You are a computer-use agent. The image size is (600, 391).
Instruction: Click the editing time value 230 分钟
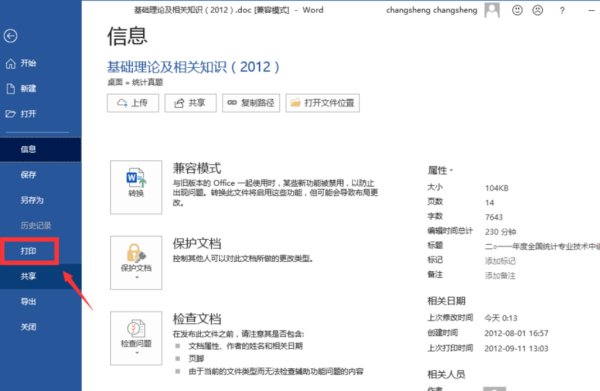[501, 232]
